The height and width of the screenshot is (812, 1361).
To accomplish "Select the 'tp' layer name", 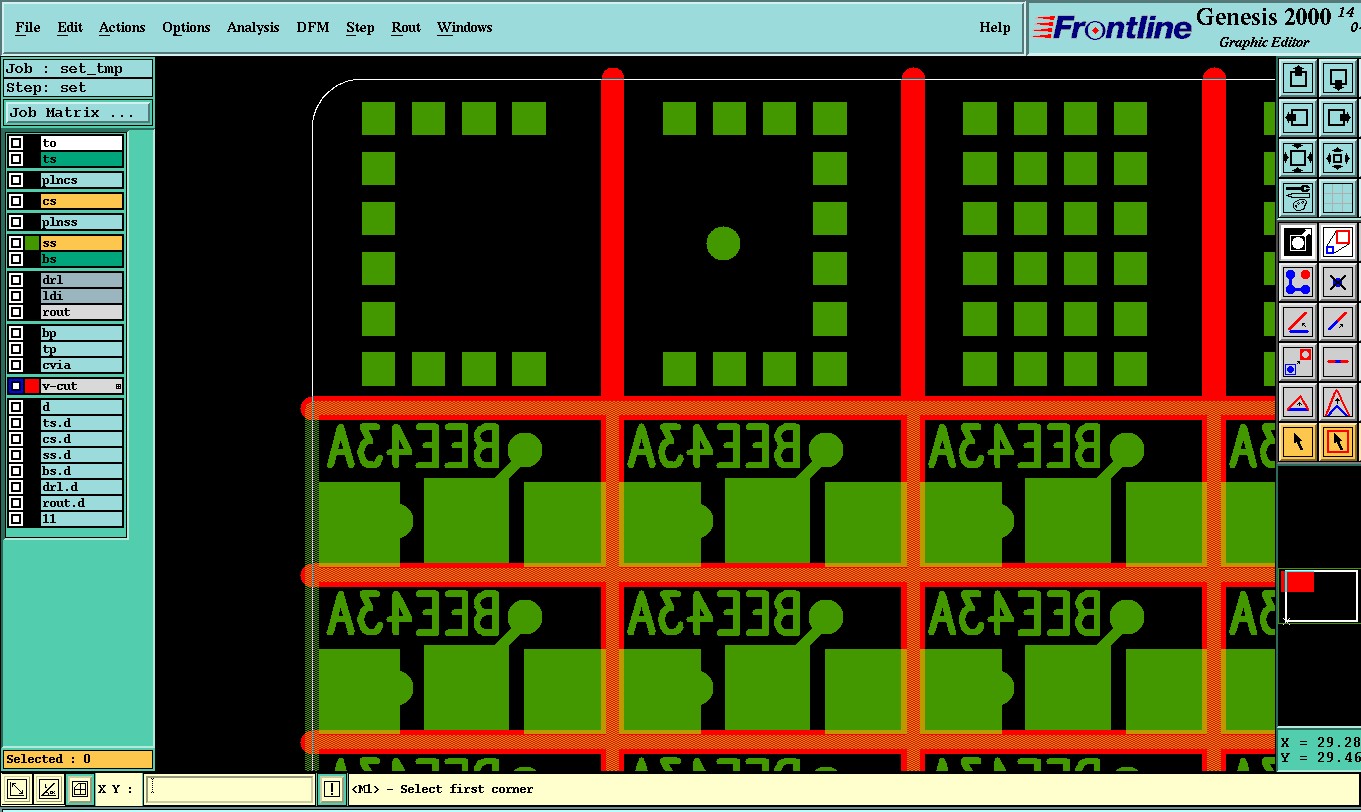I will pos(81,349).
